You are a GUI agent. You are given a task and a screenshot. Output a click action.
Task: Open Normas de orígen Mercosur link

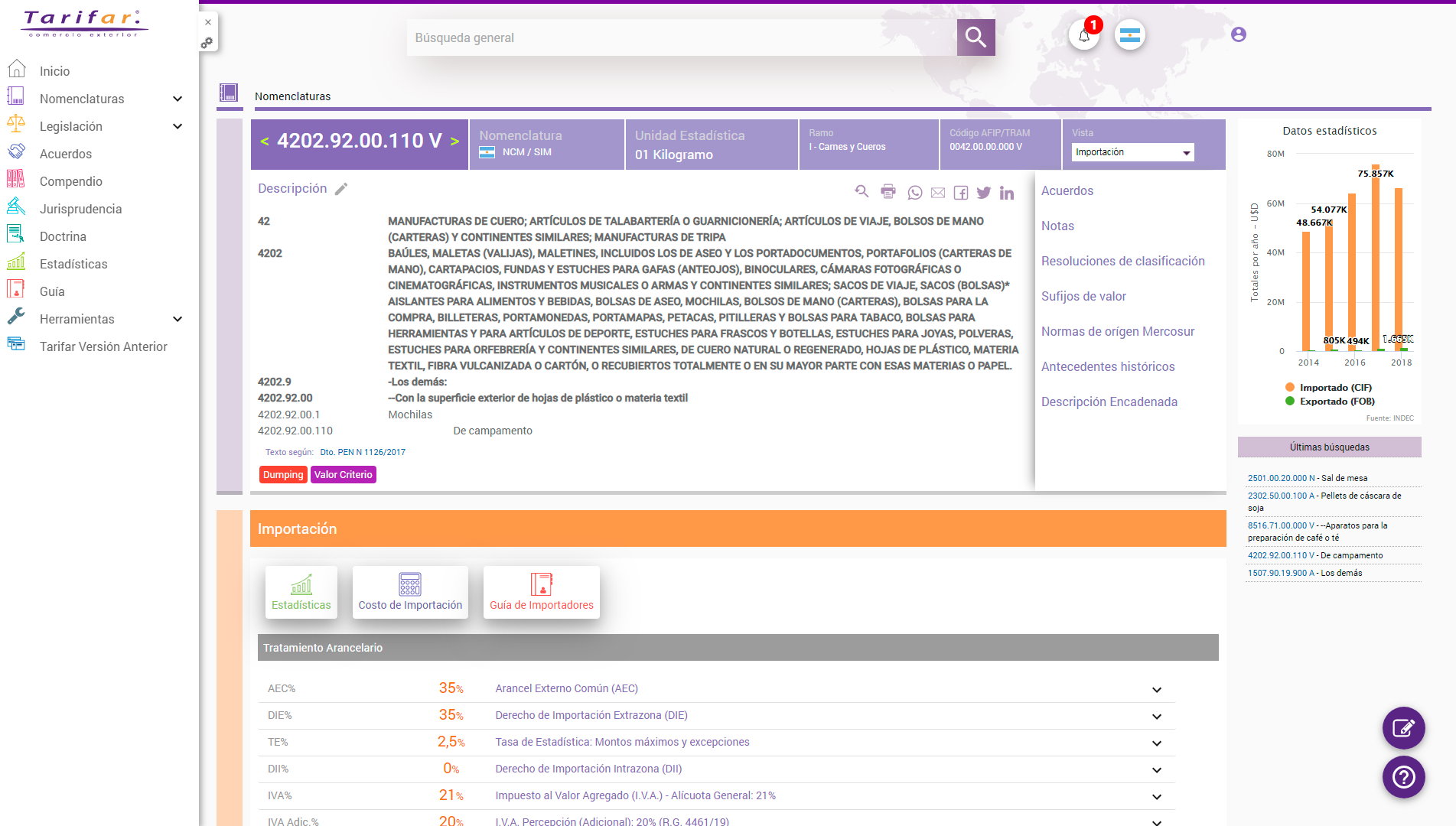[1117, 331]
